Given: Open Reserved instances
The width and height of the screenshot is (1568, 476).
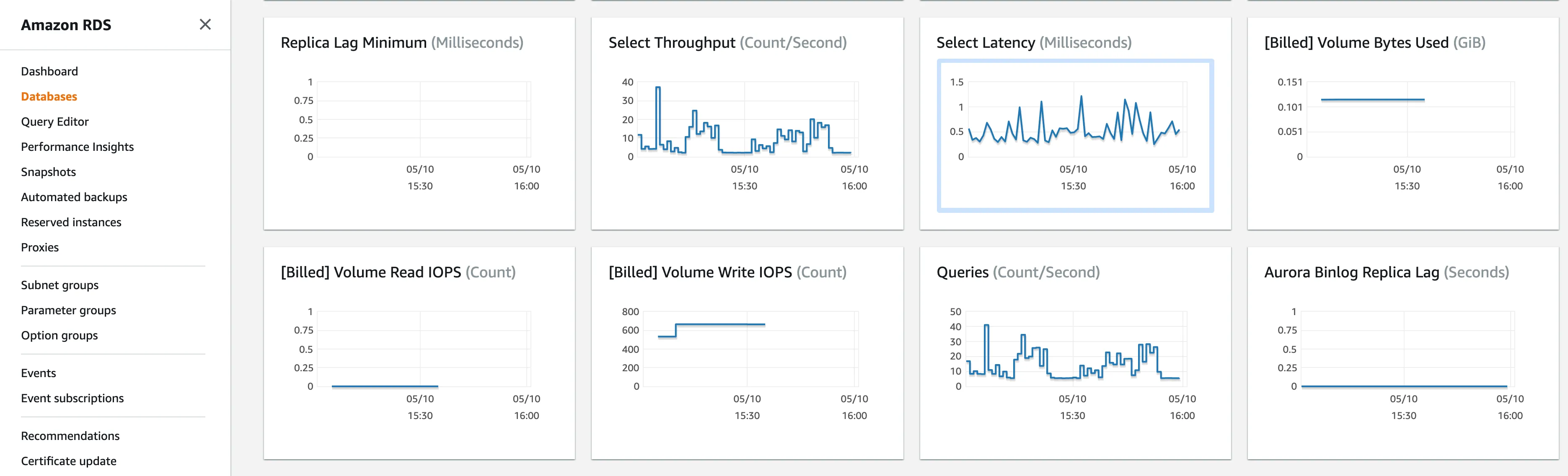Looking at the screenshot, I should coord(71,222).
